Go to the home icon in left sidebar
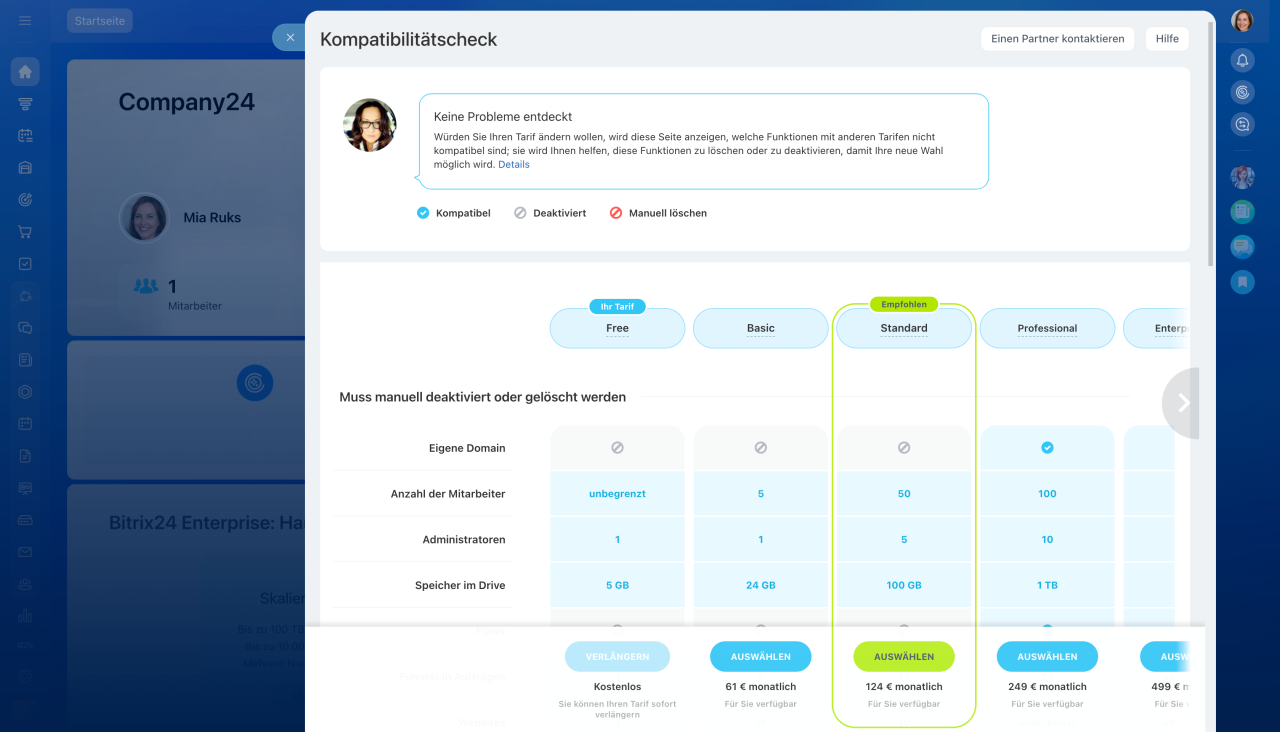This screenshot has width=1280, height=732. pyautogui.click(x=25, y=72)
